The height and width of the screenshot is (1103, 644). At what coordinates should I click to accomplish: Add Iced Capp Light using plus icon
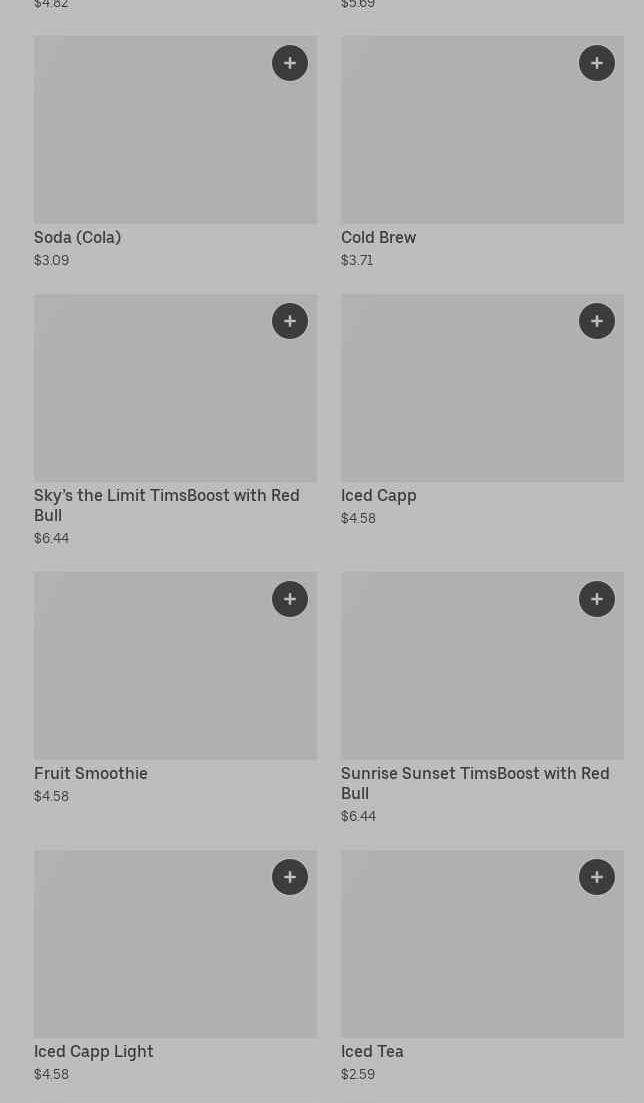click(x=290, y=877)
